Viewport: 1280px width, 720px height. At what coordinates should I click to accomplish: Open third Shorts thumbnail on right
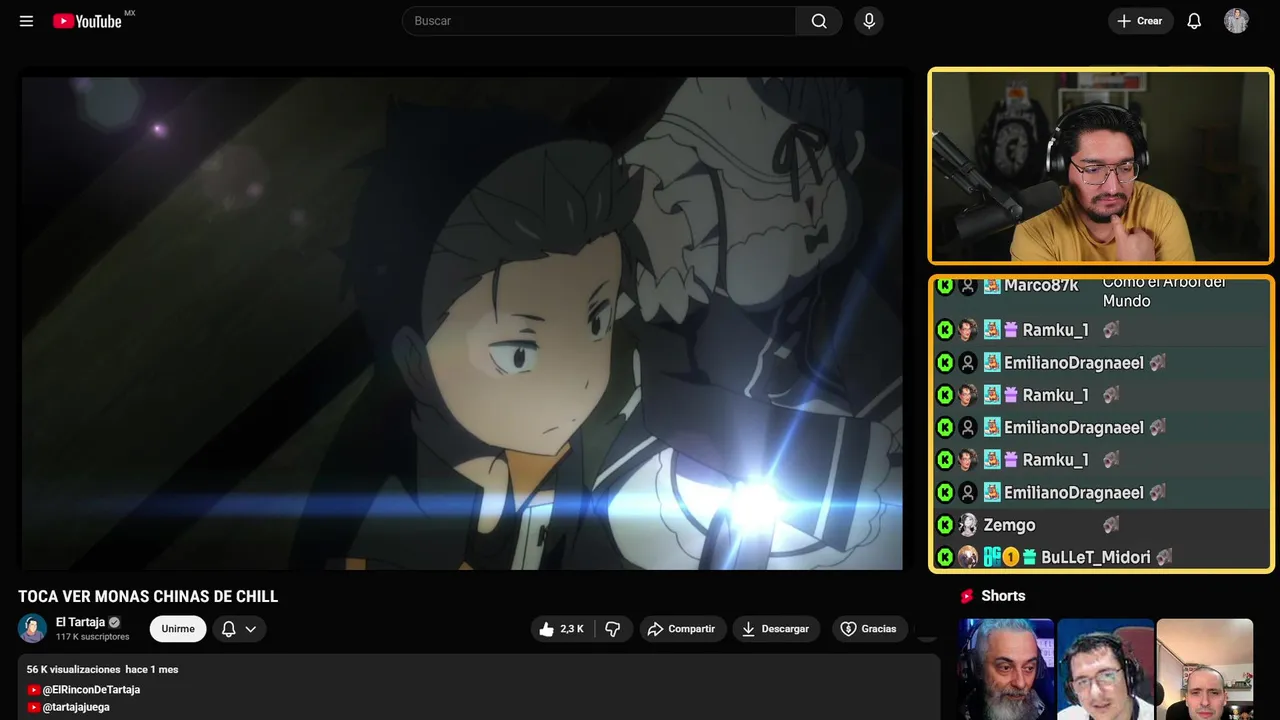tap(1204, 669)
